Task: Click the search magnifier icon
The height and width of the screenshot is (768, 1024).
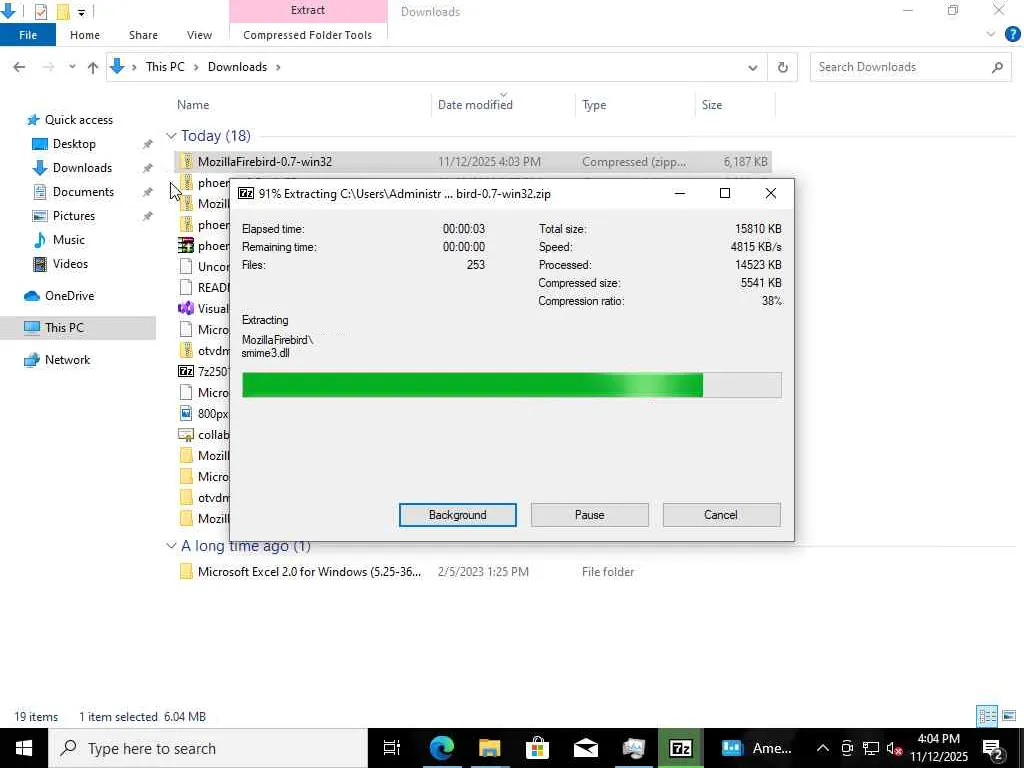Action: tap(997, 67)
